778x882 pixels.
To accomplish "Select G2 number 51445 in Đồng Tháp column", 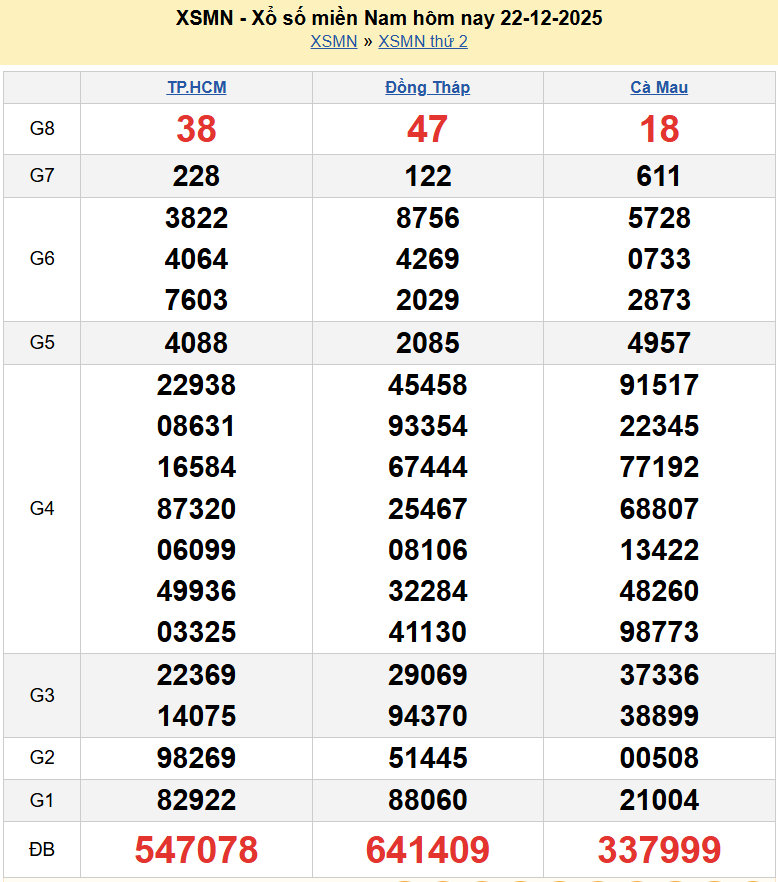I will (x=427, y=758).
